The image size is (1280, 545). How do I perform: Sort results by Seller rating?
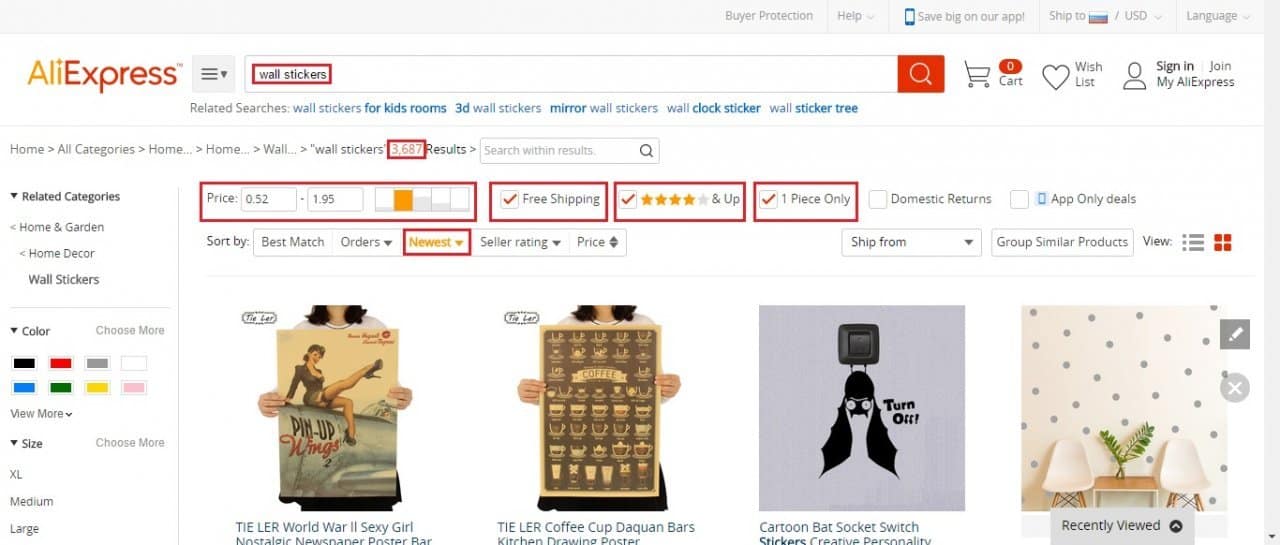(x=520, y=242)
